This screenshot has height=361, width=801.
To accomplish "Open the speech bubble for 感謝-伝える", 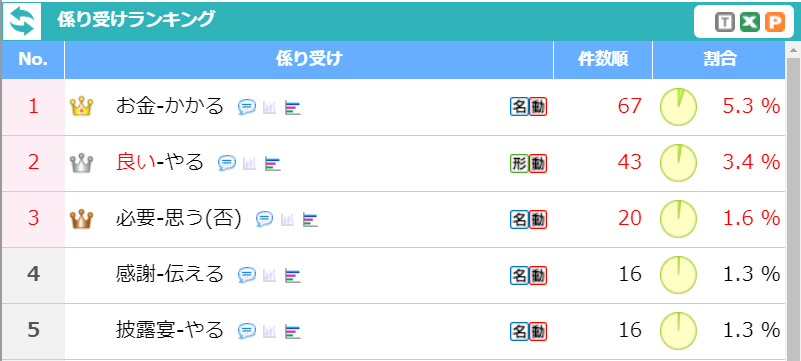I will click(247, 276).
